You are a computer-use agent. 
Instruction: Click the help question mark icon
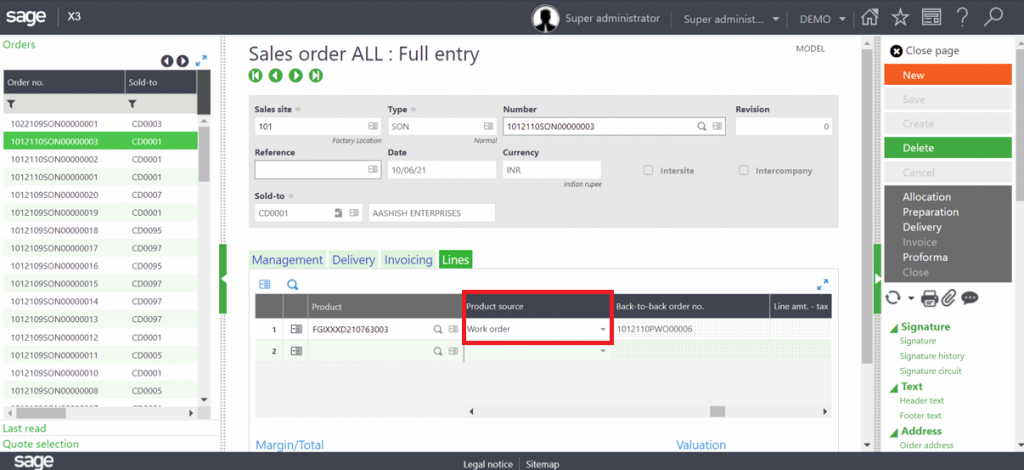pyautogui.click(x=962, y=18)
